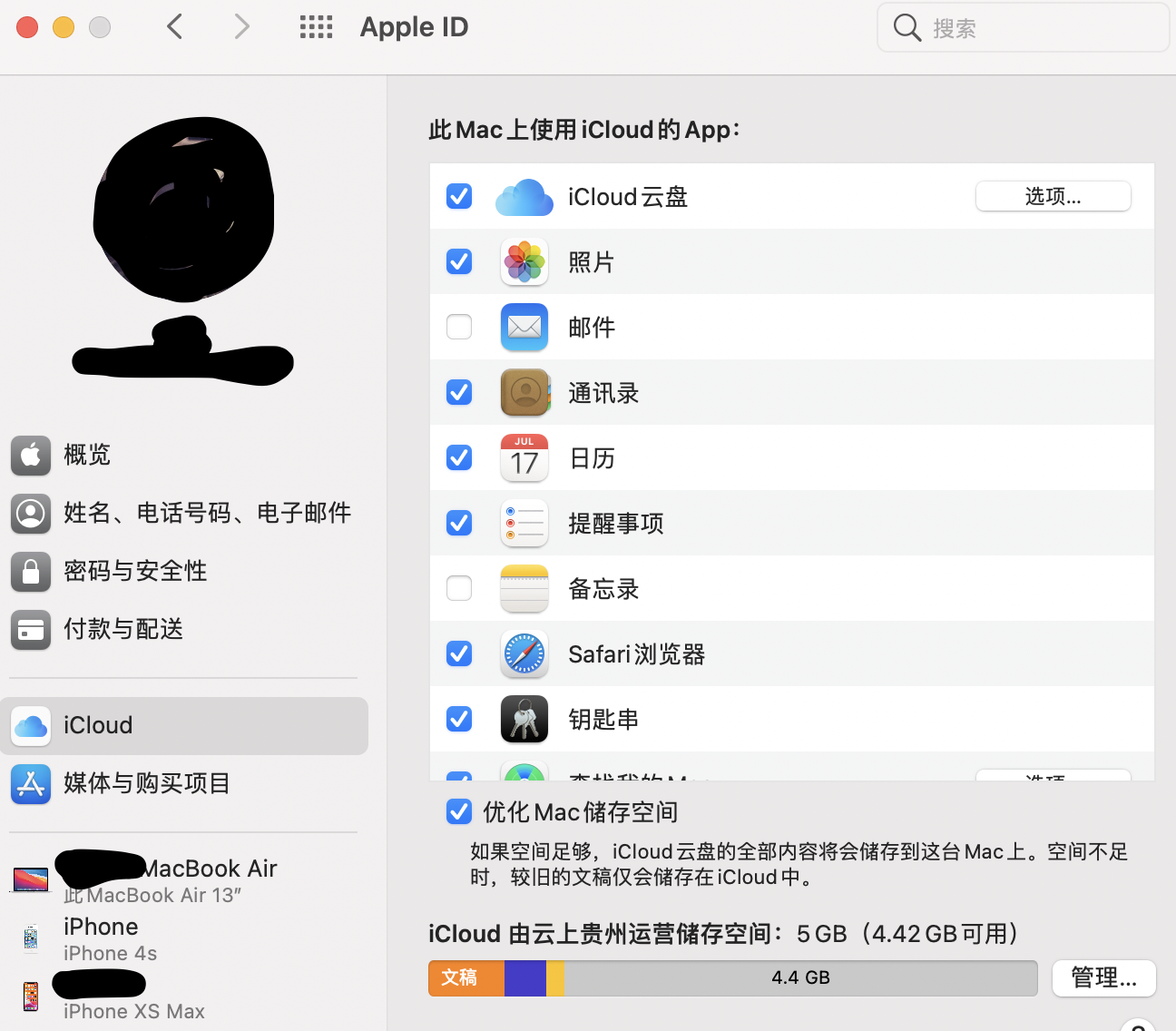Screen dimensions: 1176x1031
Task: Select the iPhone 4s device row
Action: (x=184, y=939)
